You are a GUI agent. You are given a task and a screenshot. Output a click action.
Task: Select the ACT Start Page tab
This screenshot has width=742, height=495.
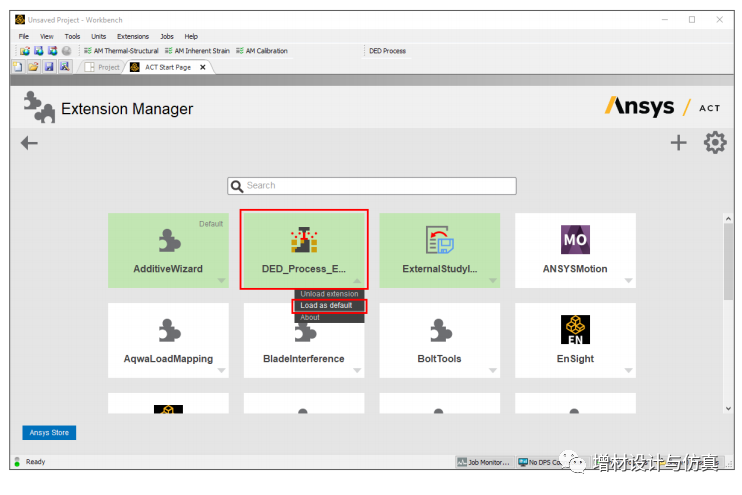pyautogui.click(x=168, y=67)
